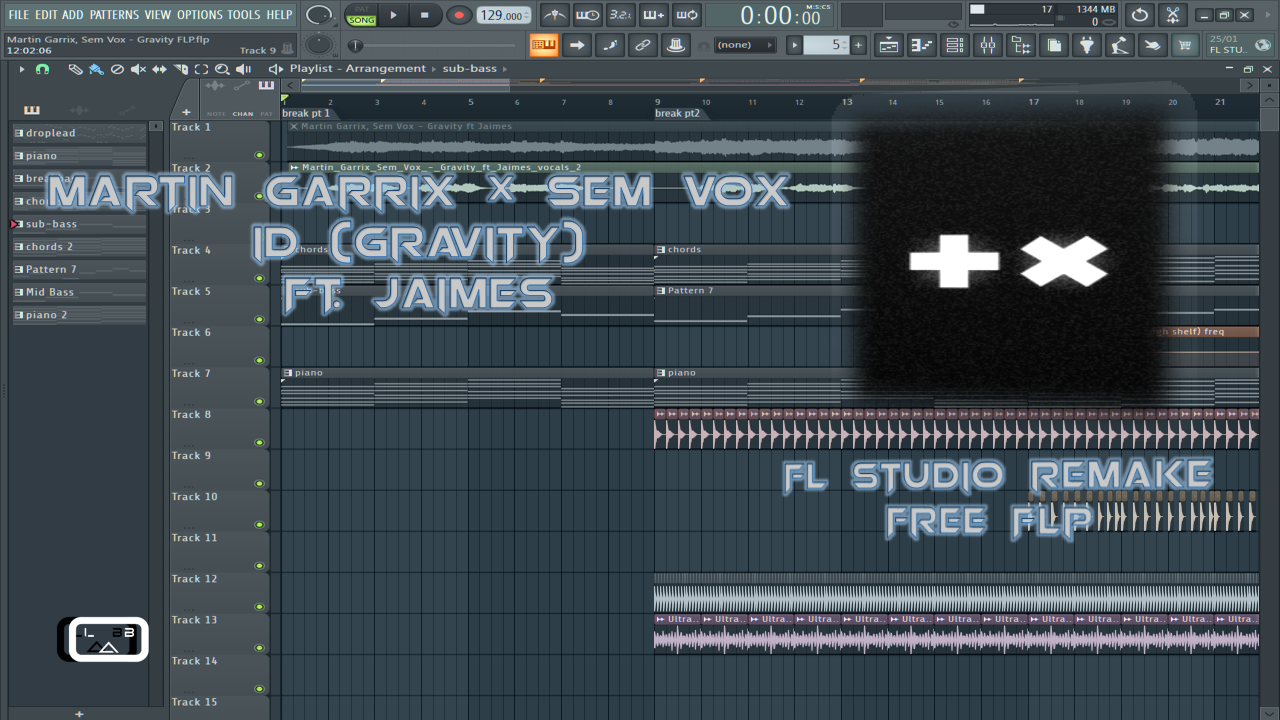Open the ADD menu
Viewport: 1280px width, 720px height.
[x=73, y=15]
